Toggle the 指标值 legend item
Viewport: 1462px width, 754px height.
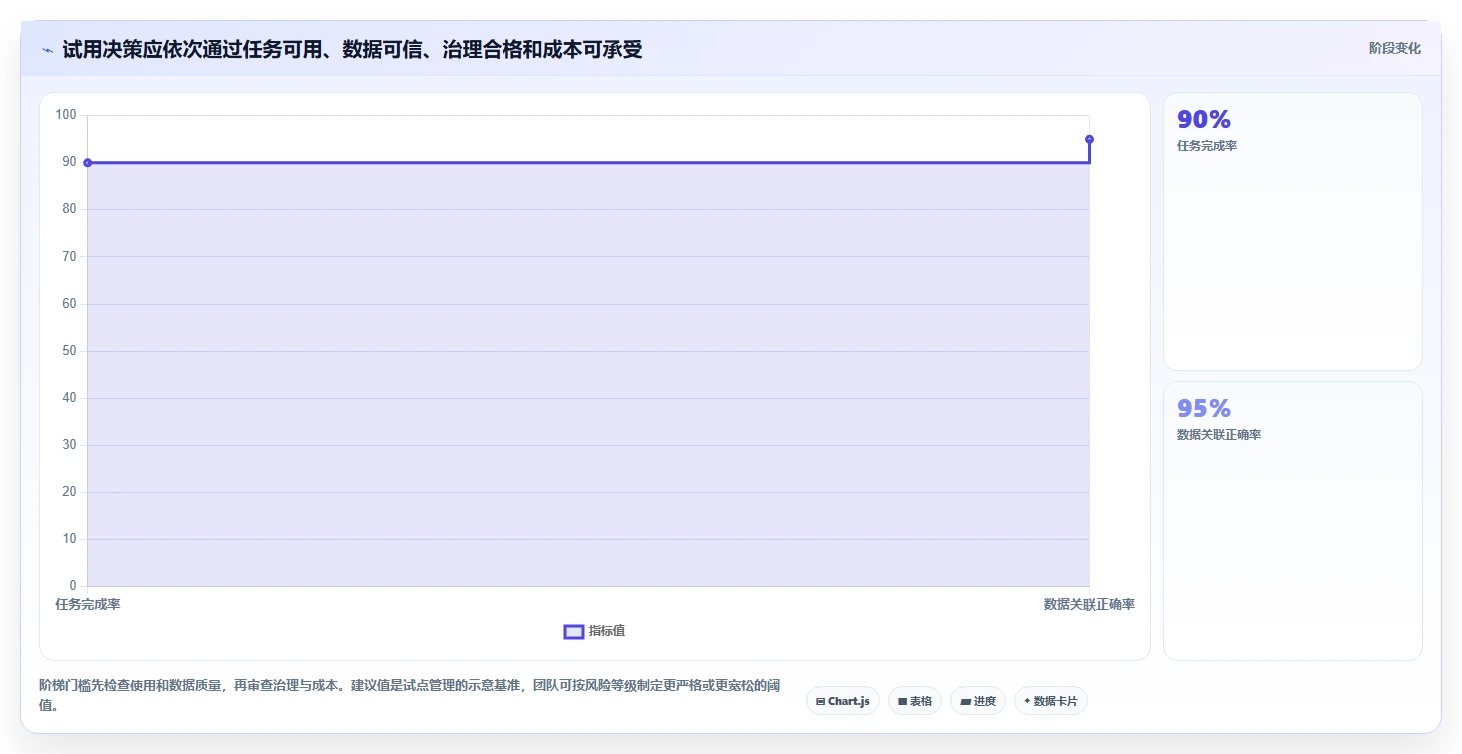coord(595,631)
